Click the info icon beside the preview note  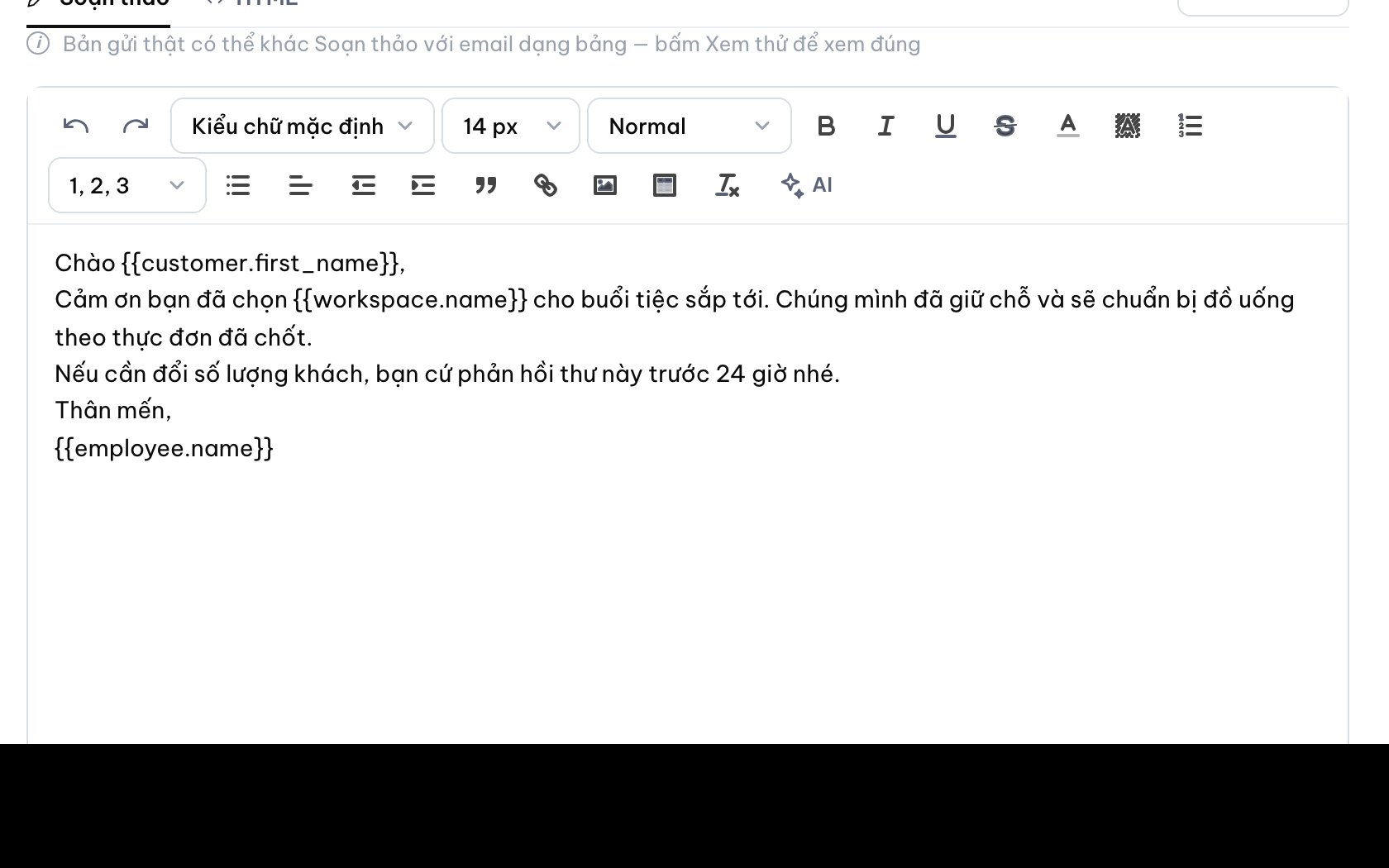pos(38,44)
